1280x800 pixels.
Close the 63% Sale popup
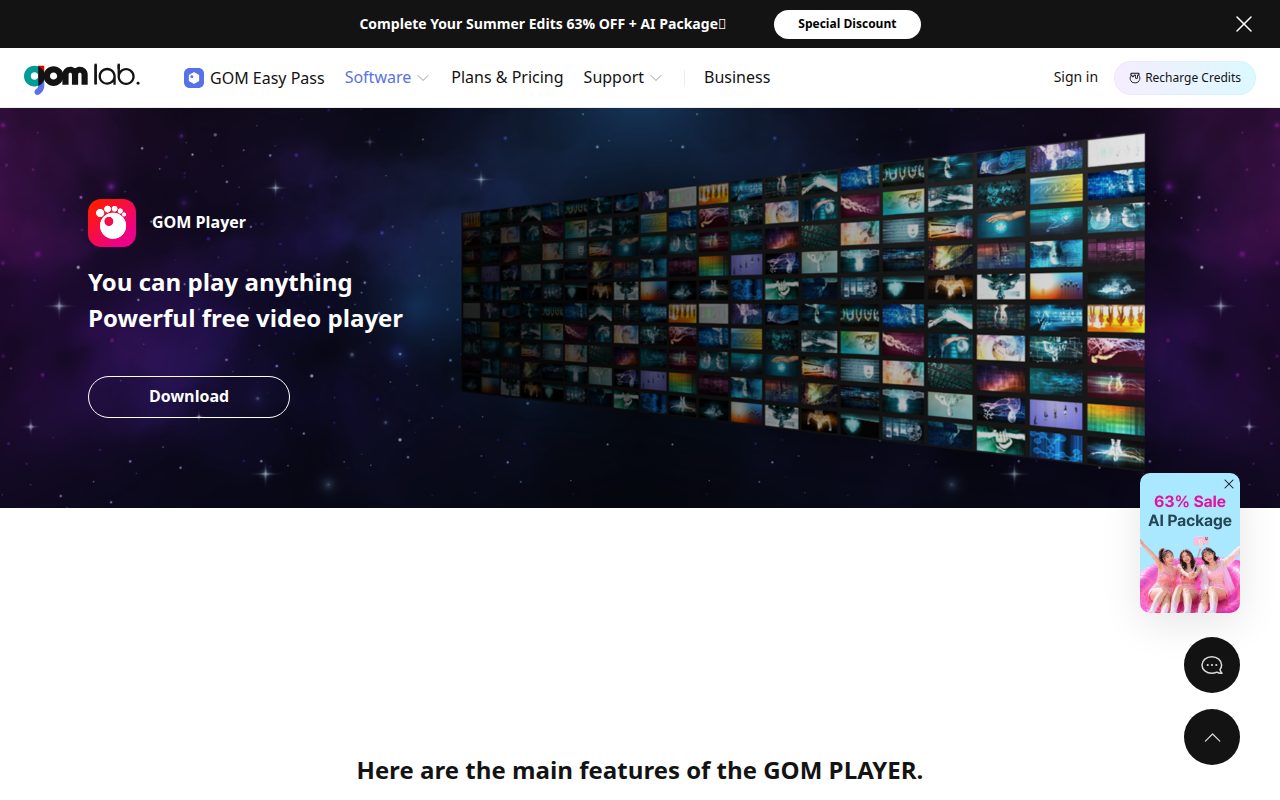coord(1229,484)
